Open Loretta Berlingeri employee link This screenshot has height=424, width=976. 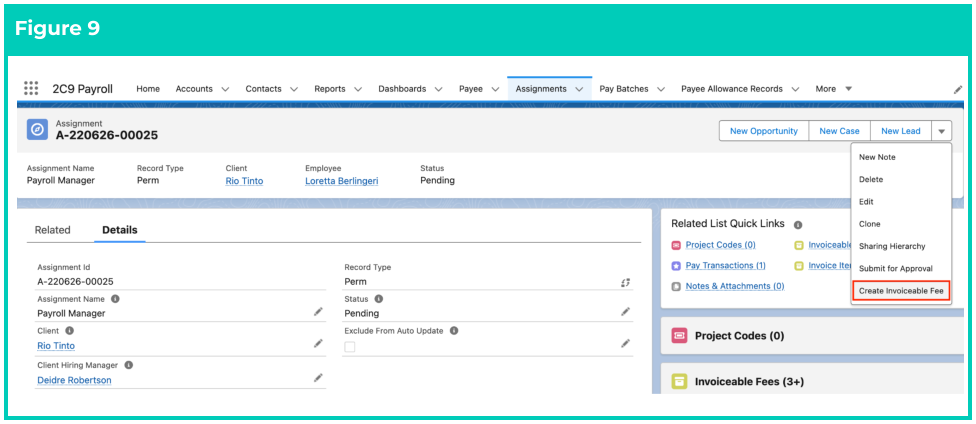[342, 181]
